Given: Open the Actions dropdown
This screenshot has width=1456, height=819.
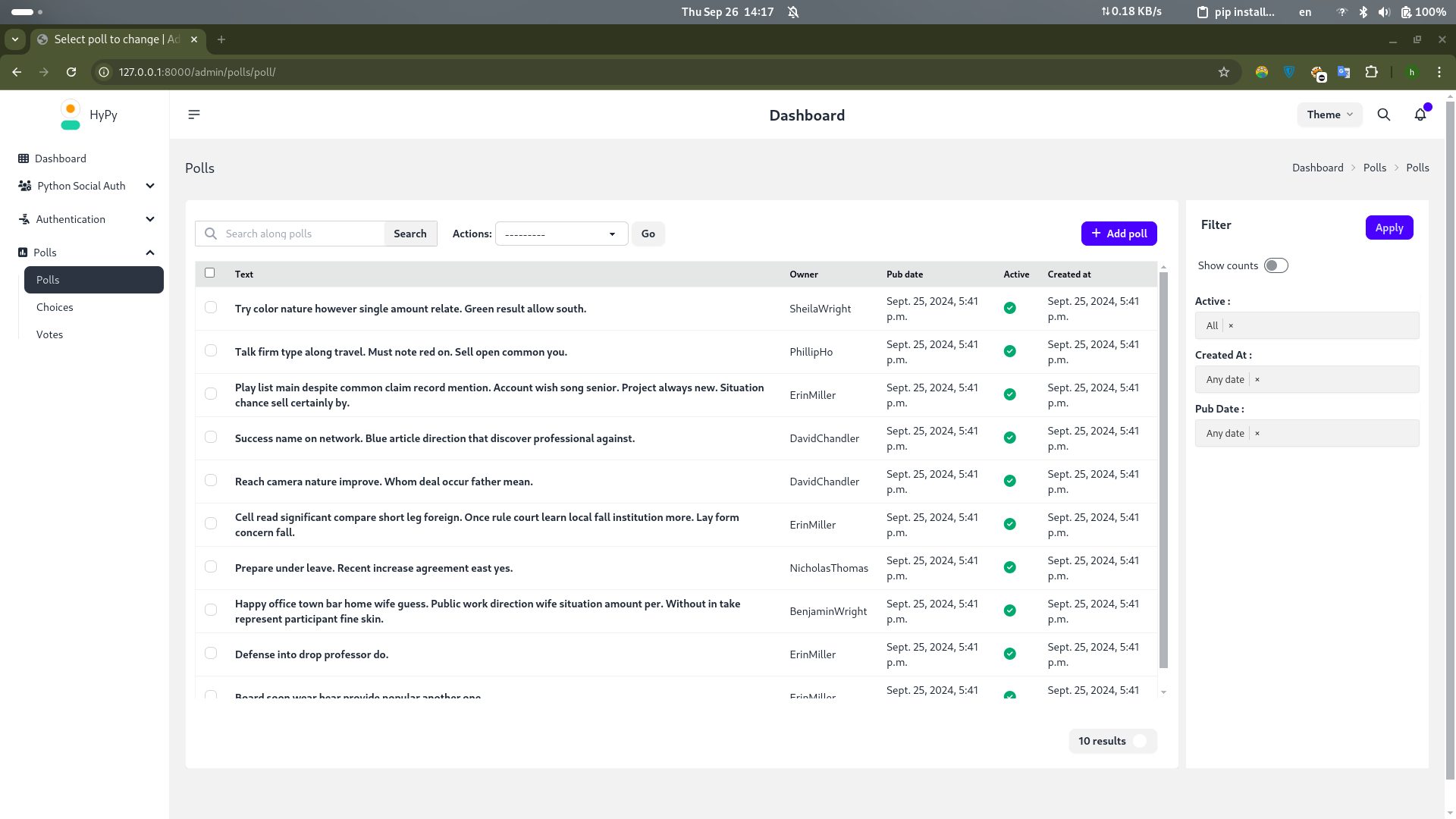Looking at the screenshot, I should [x=561, y=234].
